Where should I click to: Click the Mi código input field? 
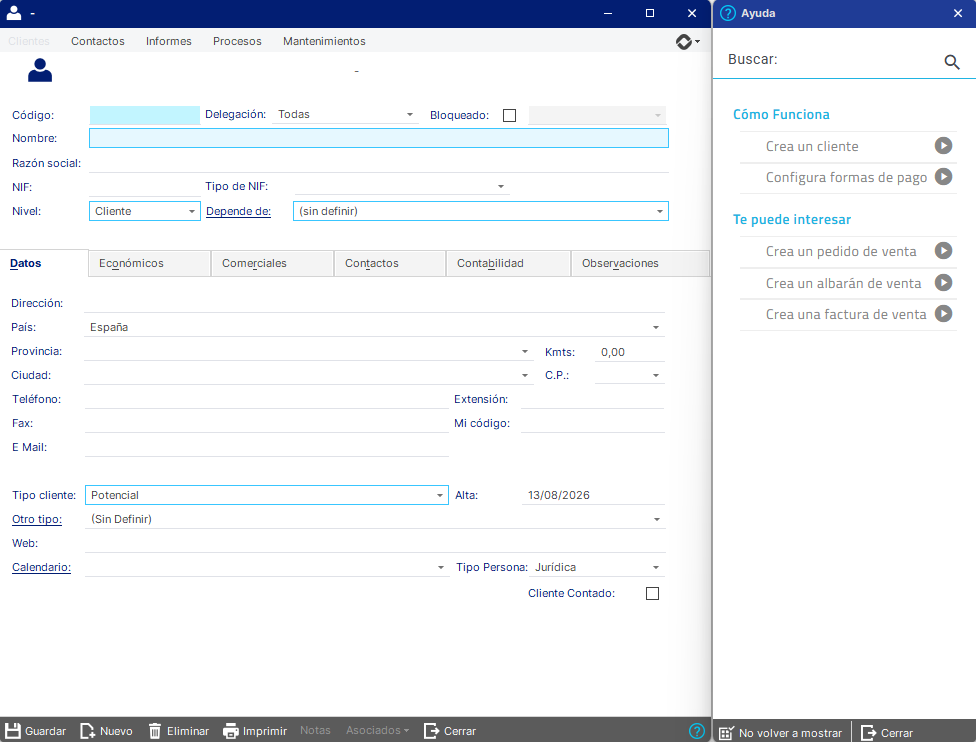pos(593,424)
